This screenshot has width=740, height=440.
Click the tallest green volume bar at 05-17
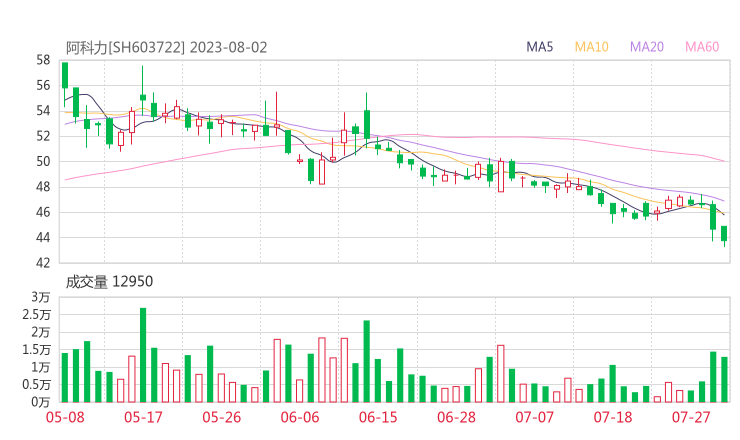143,355
